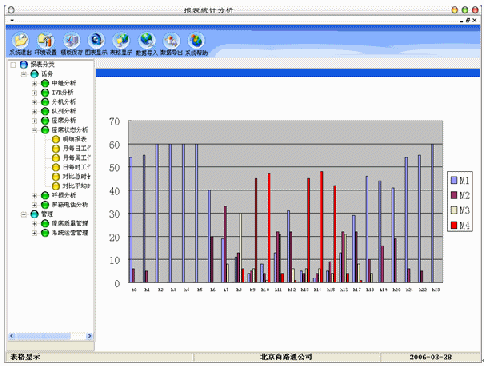This screenshot has width=484, height=366.
Task: Click the tree panel left scroll arrow
Action: 12,336
